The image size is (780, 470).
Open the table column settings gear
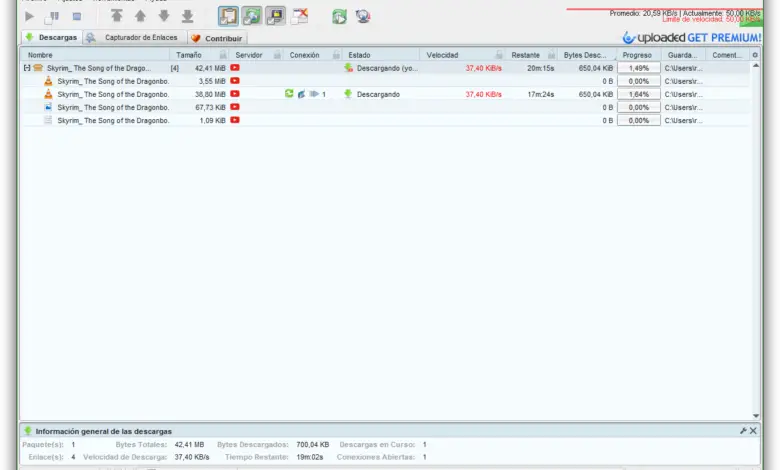(755, 55)
